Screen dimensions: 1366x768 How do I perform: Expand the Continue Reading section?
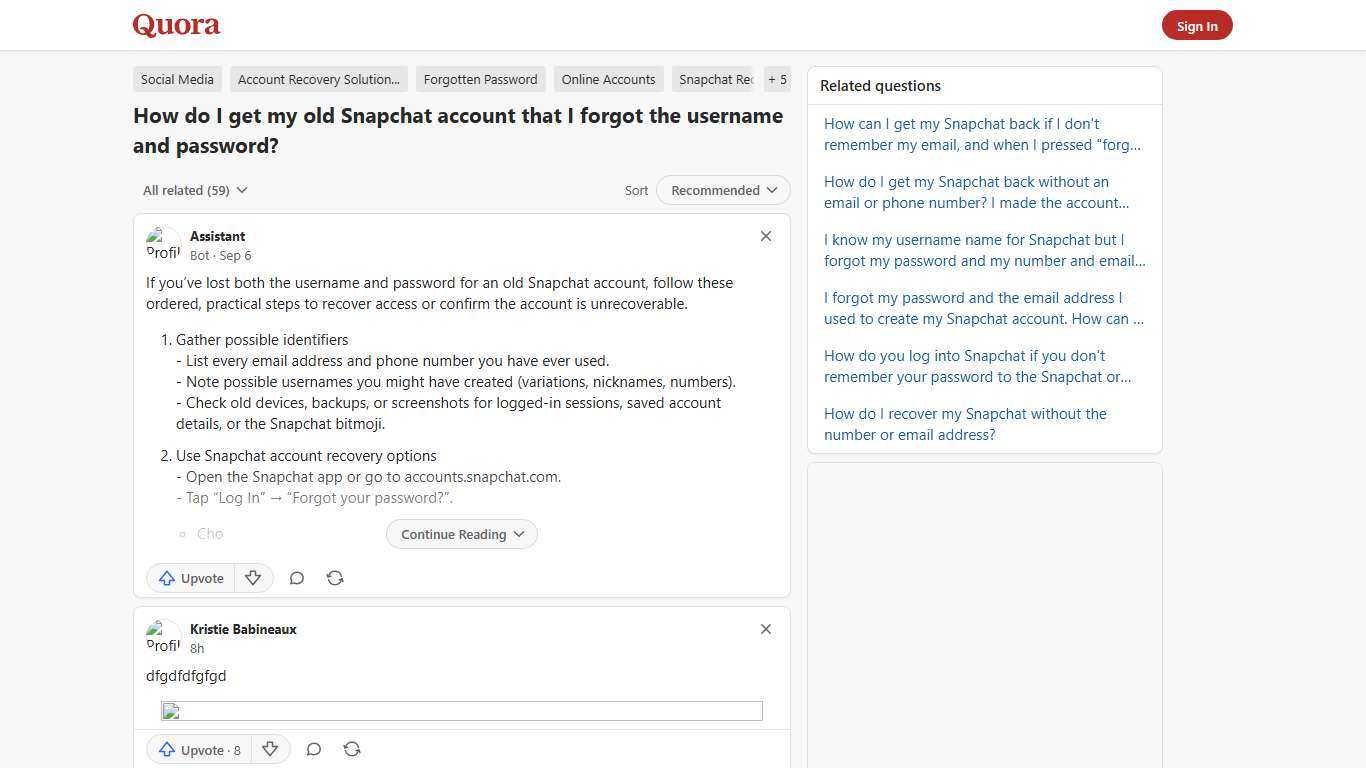point(461,534)
